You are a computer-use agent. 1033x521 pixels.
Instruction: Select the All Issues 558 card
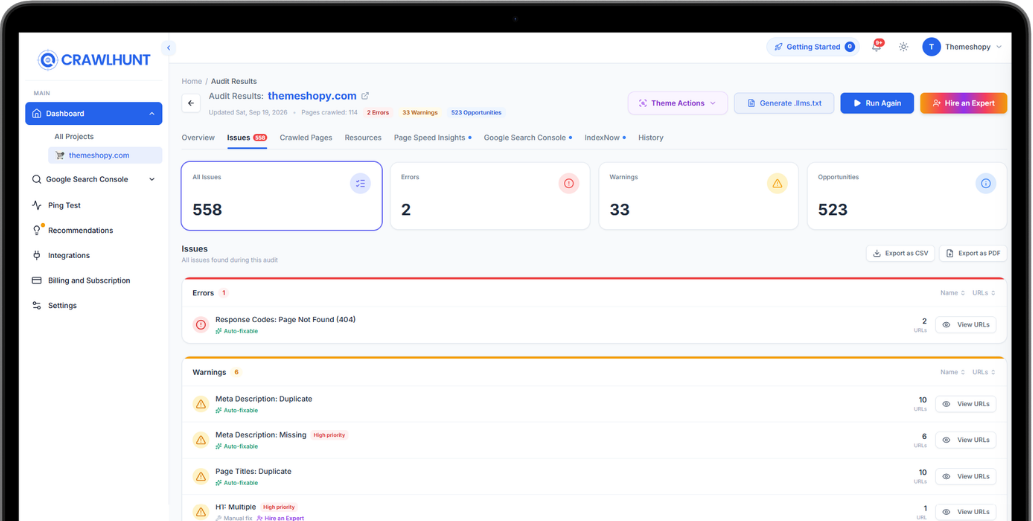[x=281, y=196]
